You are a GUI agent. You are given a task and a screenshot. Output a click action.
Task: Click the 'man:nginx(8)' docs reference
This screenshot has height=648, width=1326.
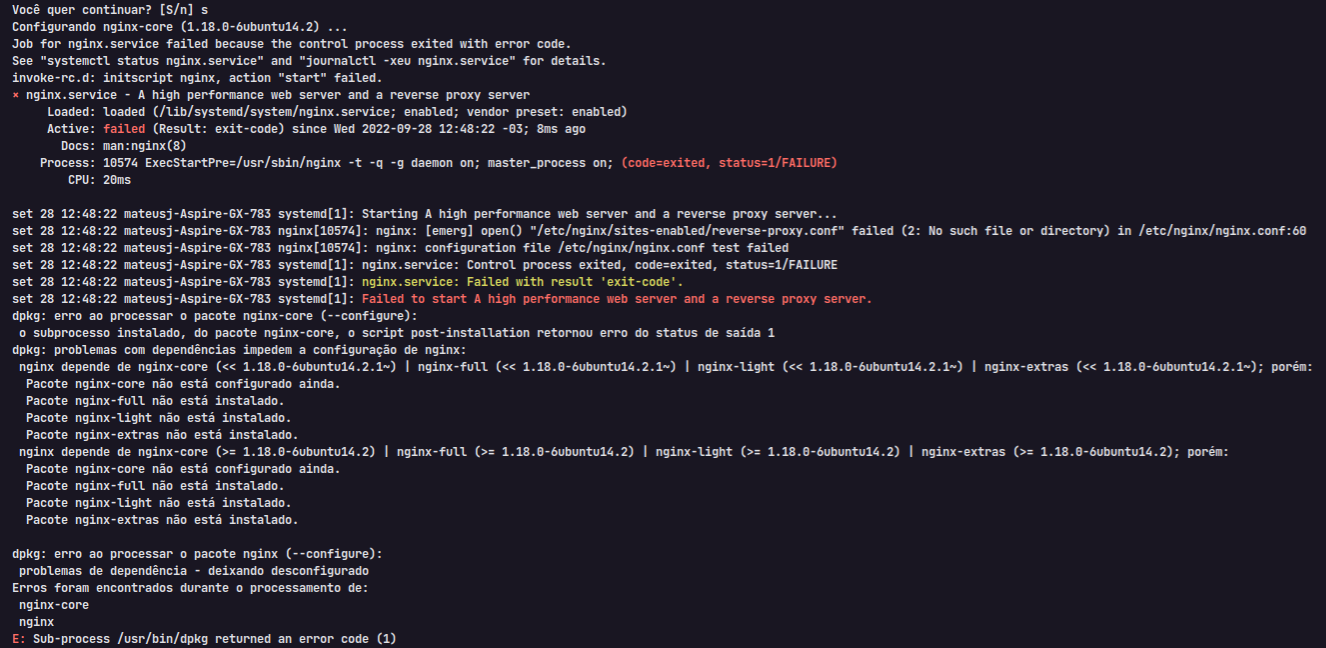pyautogui.click(x=145, y=146)
